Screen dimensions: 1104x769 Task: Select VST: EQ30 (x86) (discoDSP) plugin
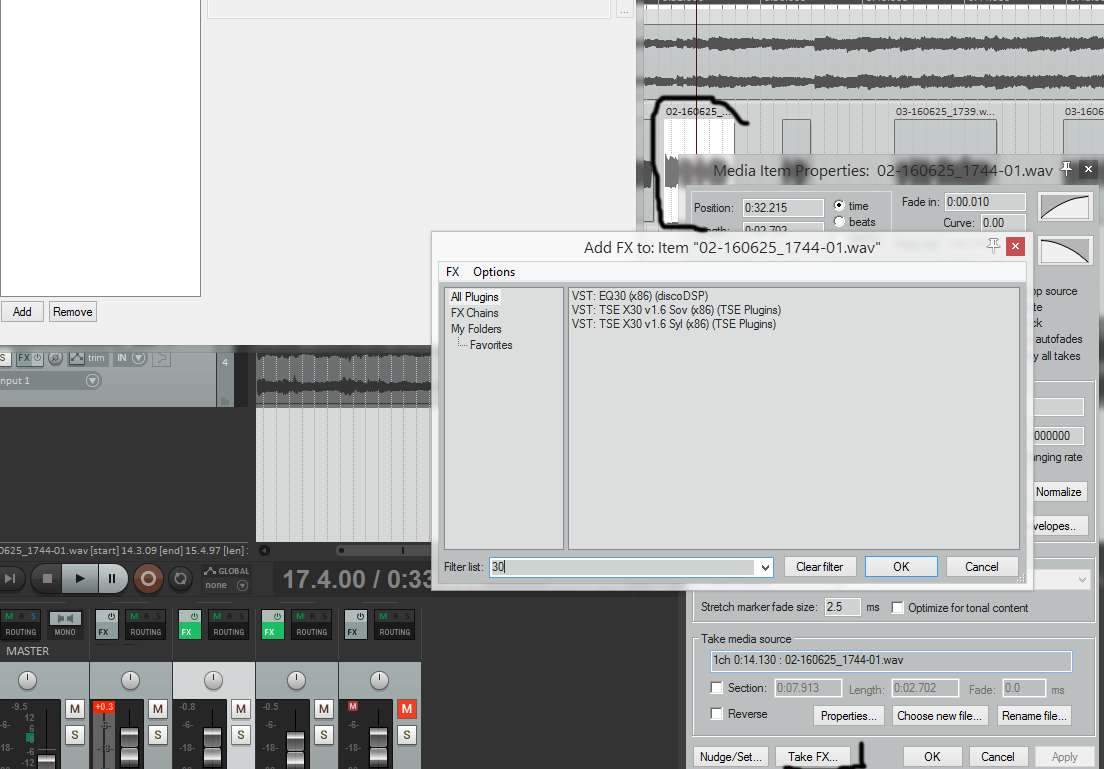pos(646,296)
